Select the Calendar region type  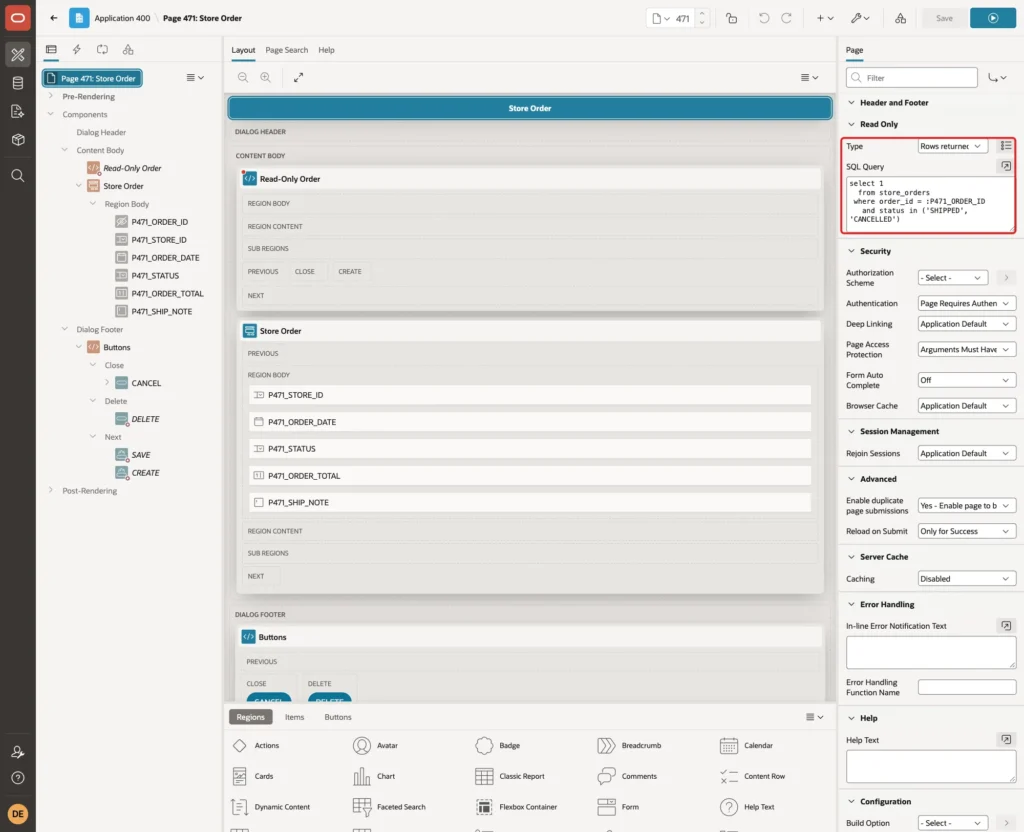[x=746, y=746]
